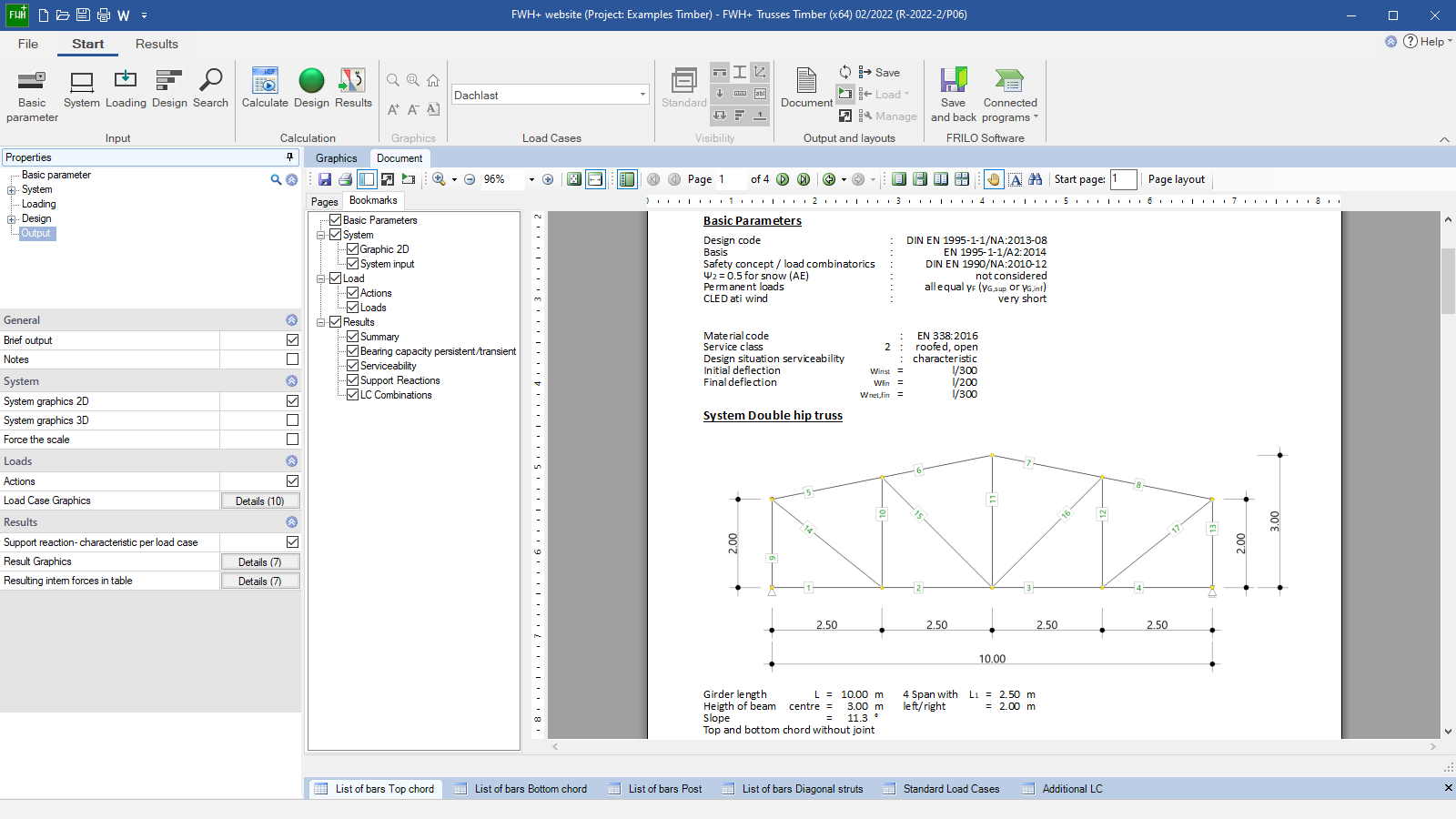
Task: Click the vertical document scrollbar thumb
Action: point(1448,281)
